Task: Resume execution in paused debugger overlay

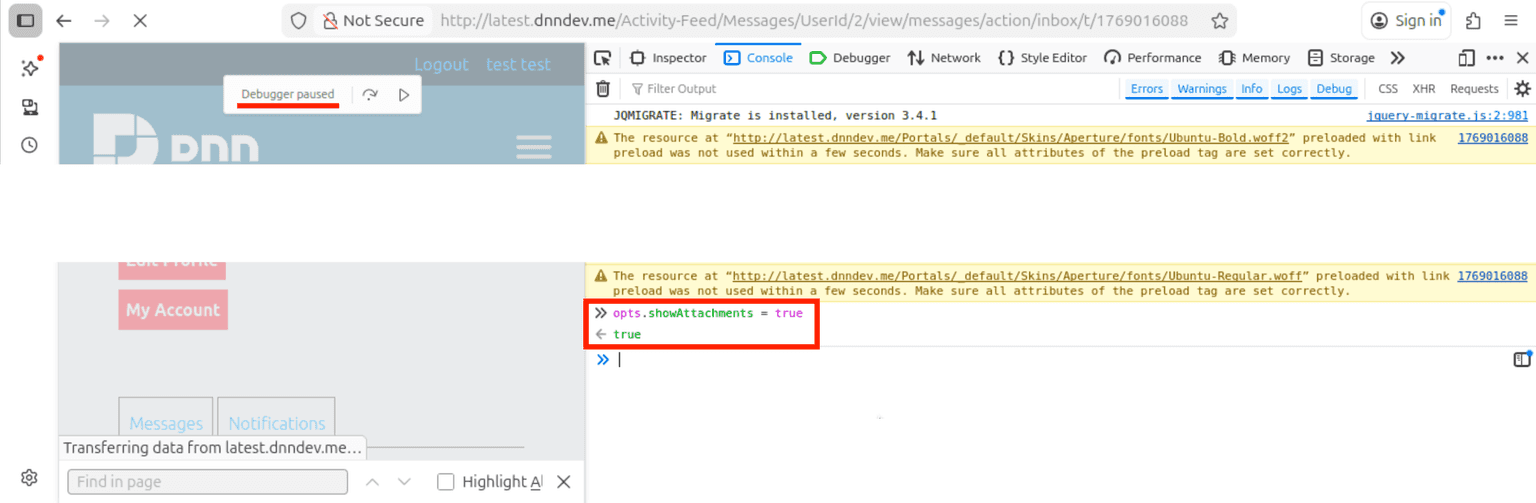Action: tap(404, 95)
